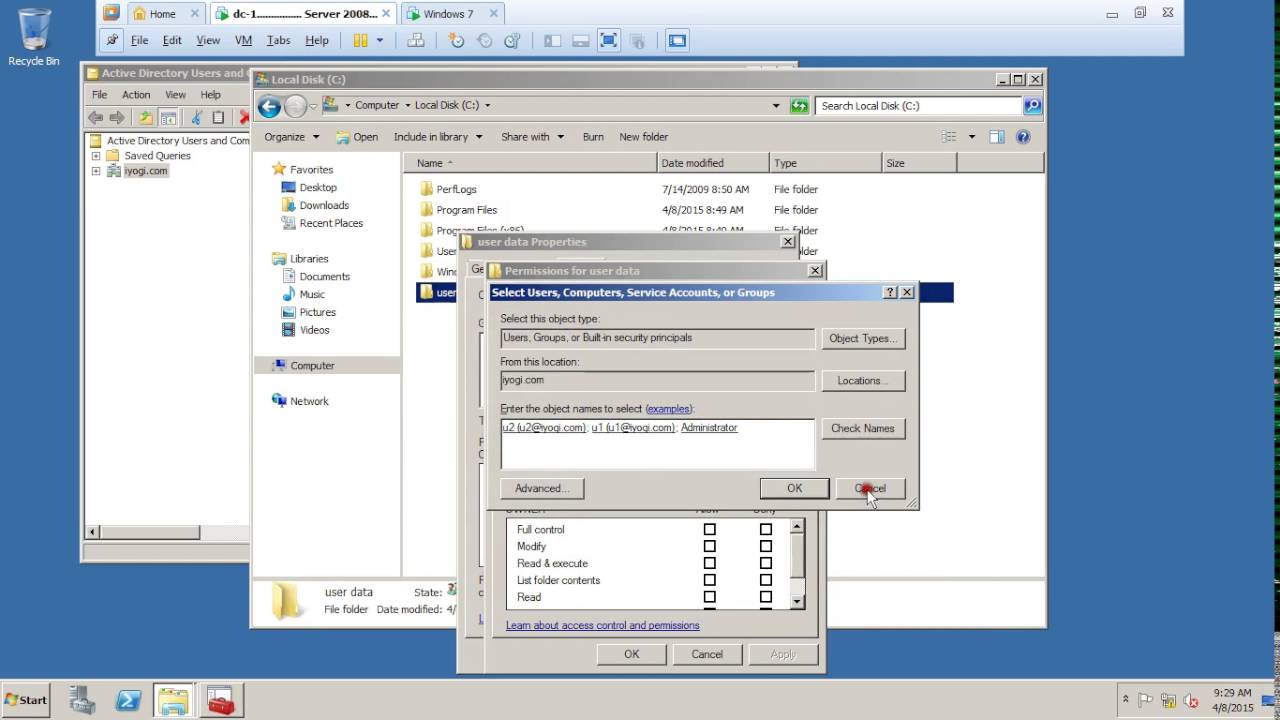This screenshot has width=1280, height=720.
Task: Click Explorer back navigation button
Action: coord(269,106)
